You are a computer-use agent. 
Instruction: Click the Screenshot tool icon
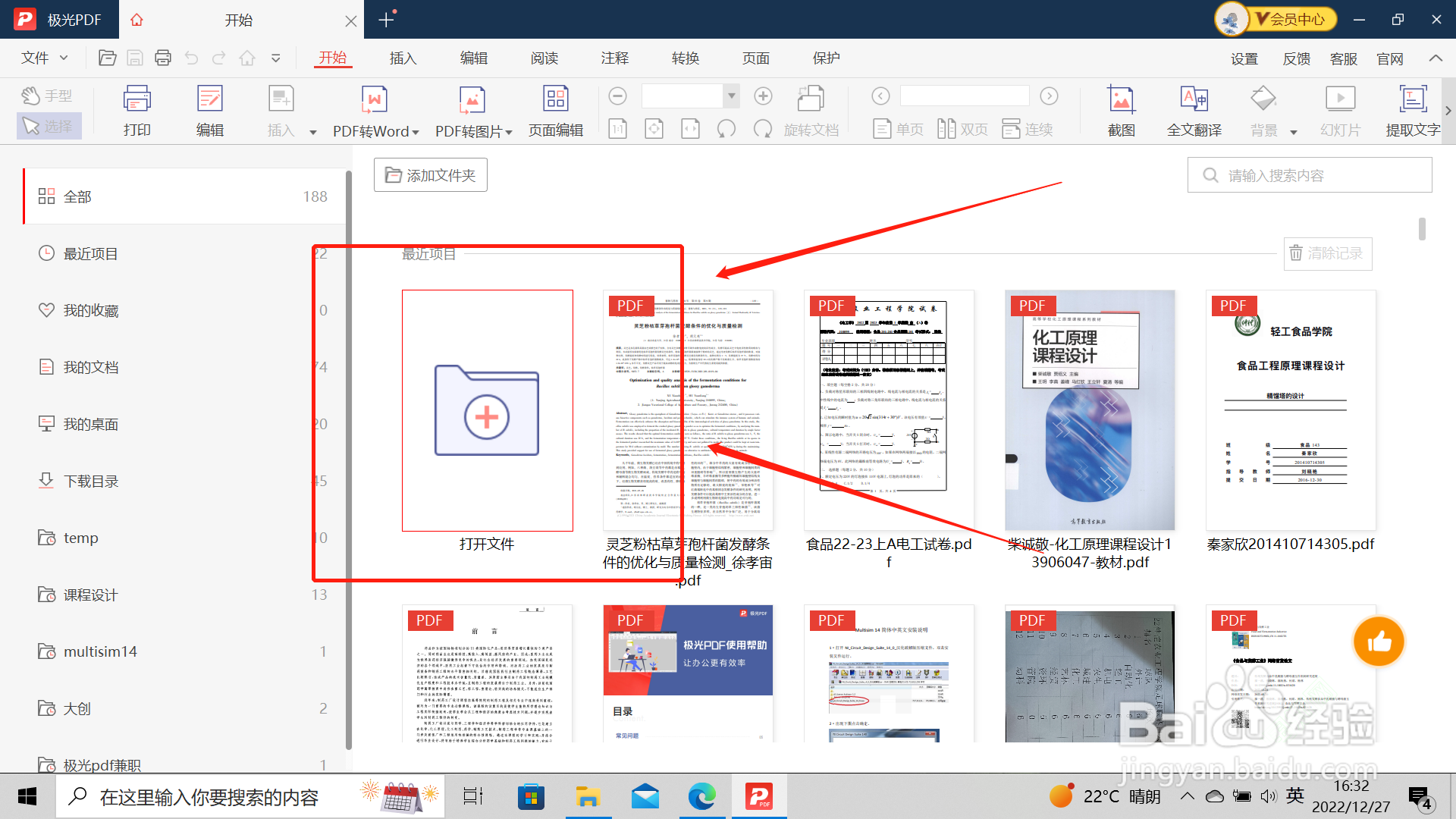(x=1121, y=100)
